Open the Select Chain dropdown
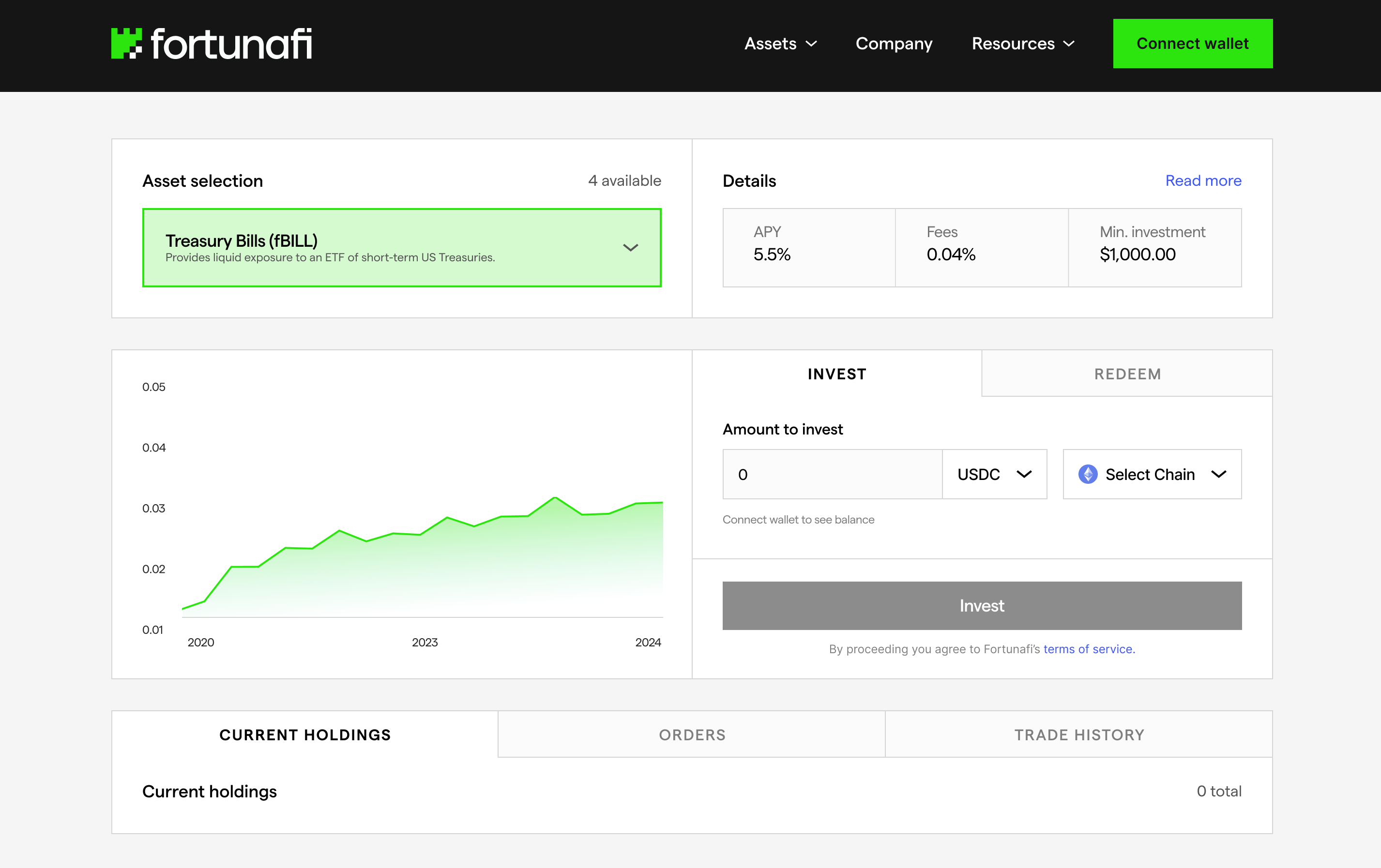This screenshot has width=1381, height=868. click(1152, 474)
